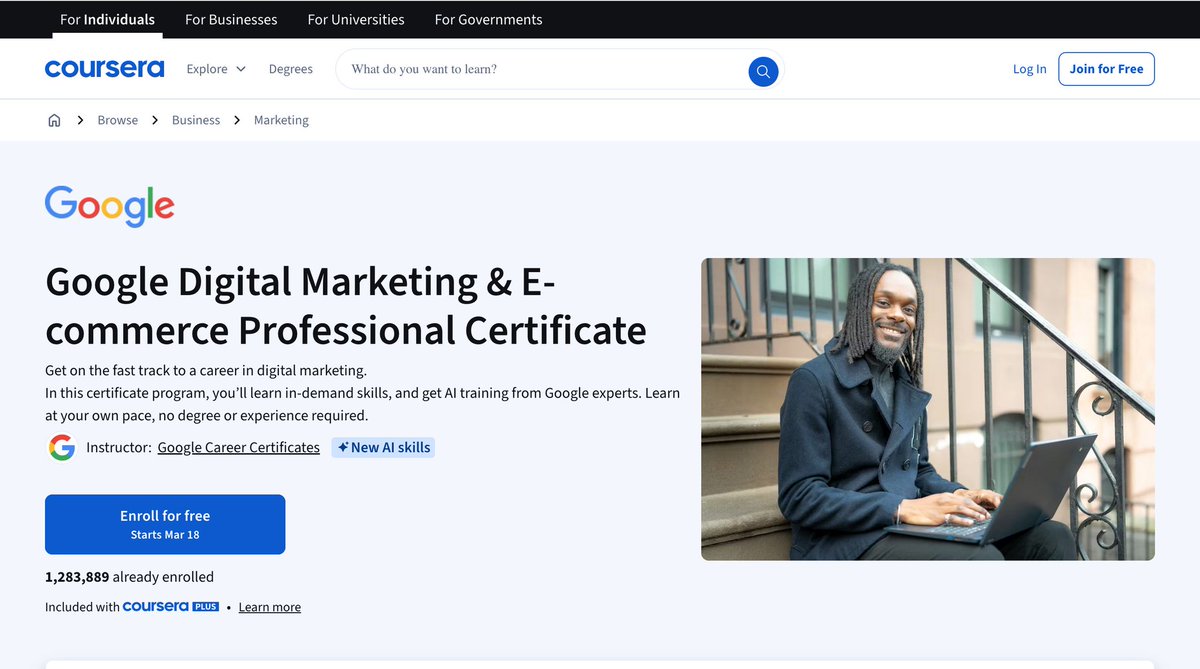
Task: Go to the Business breadcrumb
Action: 196,120
